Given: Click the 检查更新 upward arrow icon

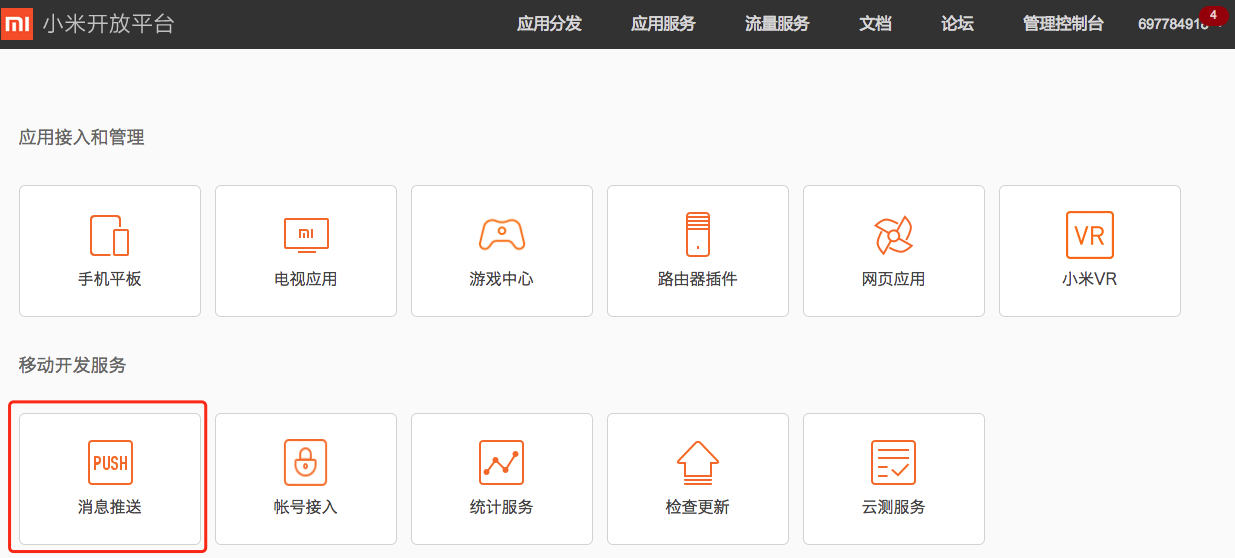Looking at the screenshot, I should tap(698, 462).
